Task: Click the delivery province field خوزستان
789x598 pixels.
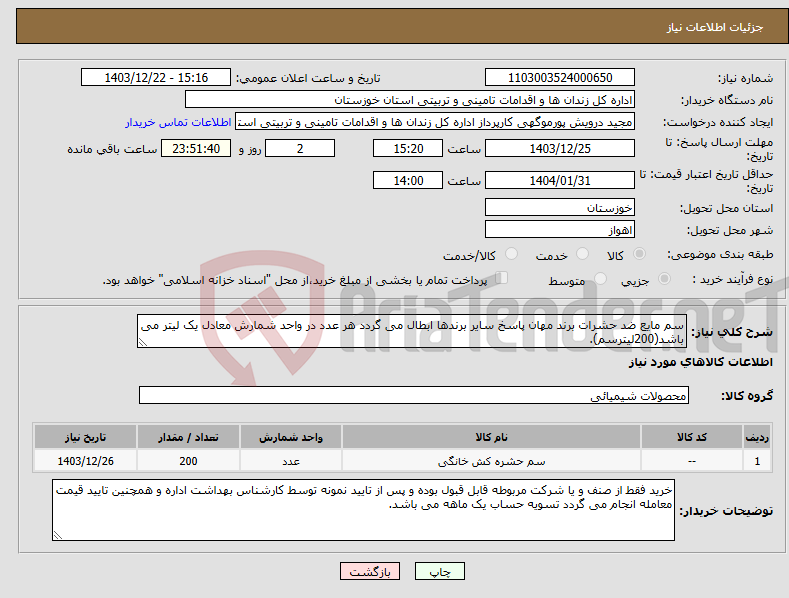Action: [x=560, y=207]
